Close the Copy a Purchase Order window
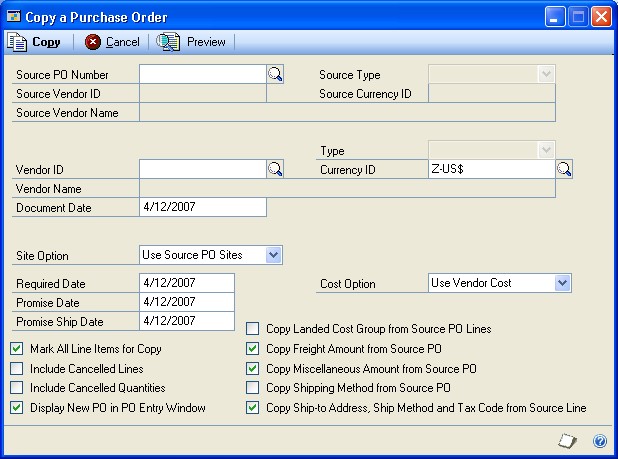This screenshot has width=618, height=459. click(x=601, y=17)
